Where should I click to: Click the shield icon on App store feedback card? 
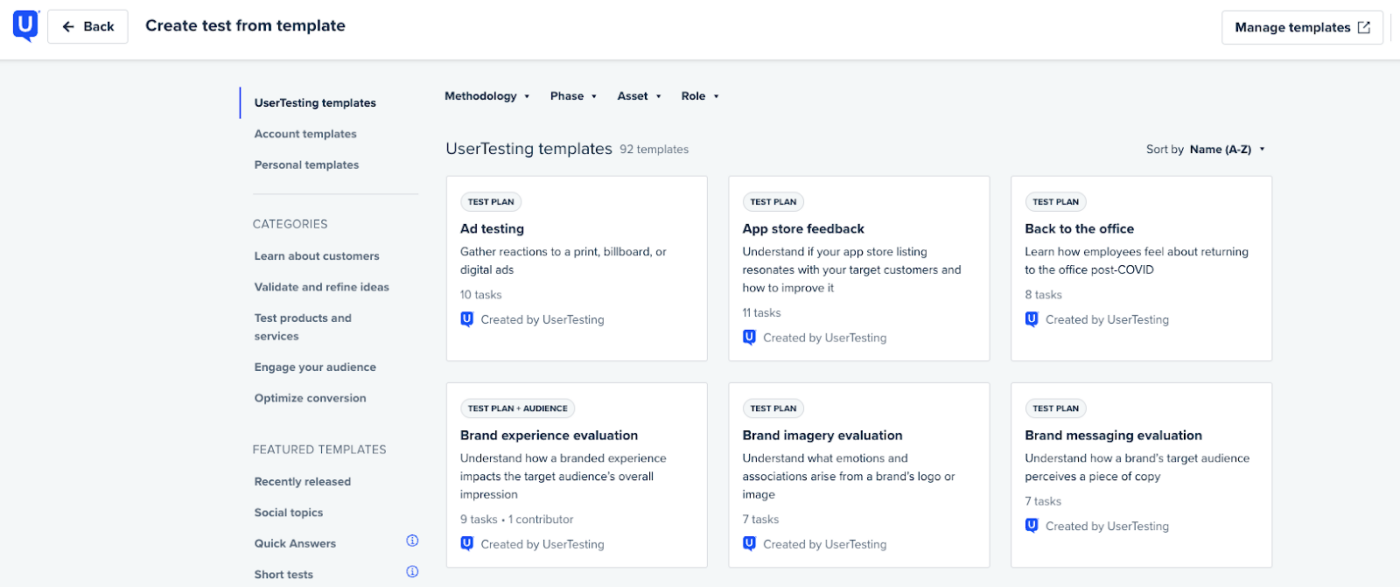coord(751,338)
